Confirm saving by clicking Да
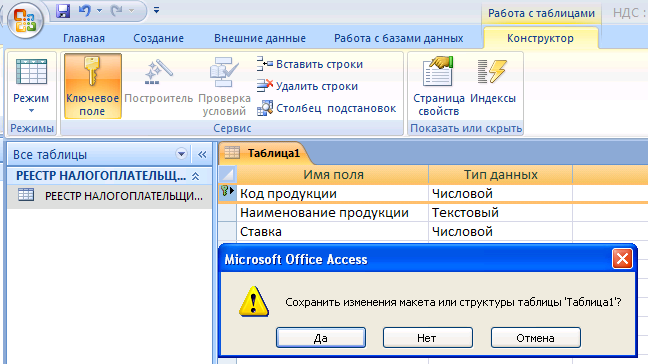Image resolution: width=648 pixels, height=364 pixels. [321, 338]
